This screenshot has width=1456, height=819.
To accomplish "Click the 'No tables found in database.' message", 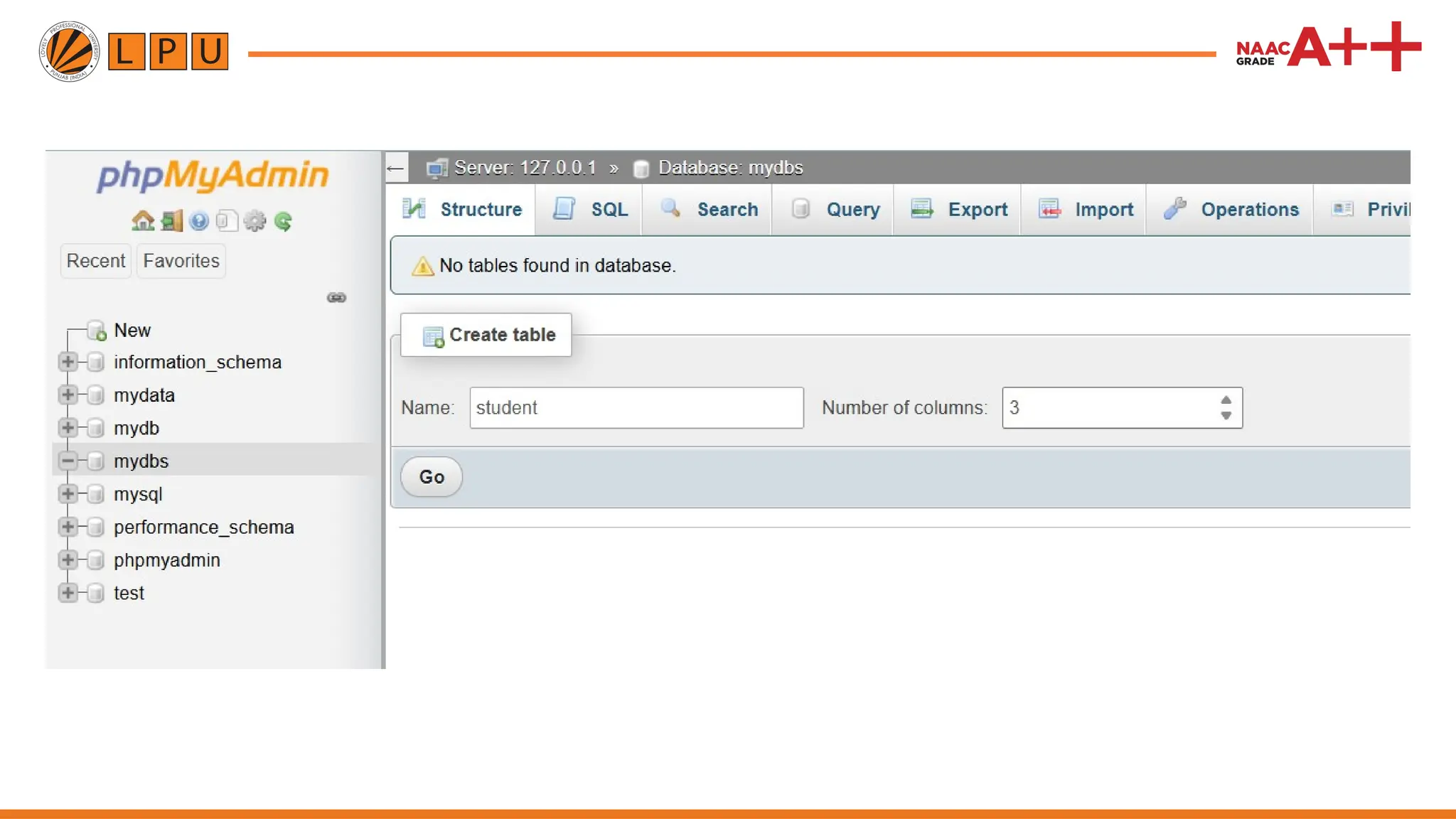I will [557, 266].
